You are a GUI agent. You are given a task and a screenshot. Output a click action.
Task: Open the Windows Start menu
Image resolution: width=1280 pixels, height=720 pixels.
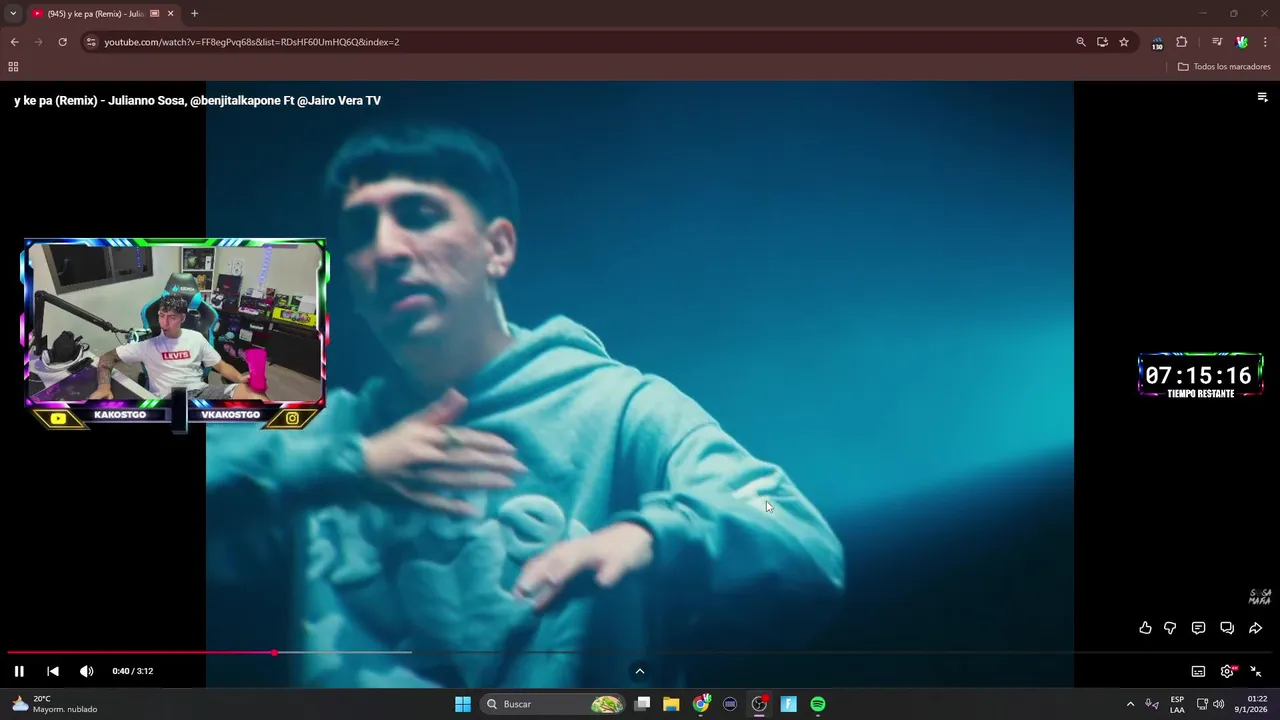[x=463, y=704]
